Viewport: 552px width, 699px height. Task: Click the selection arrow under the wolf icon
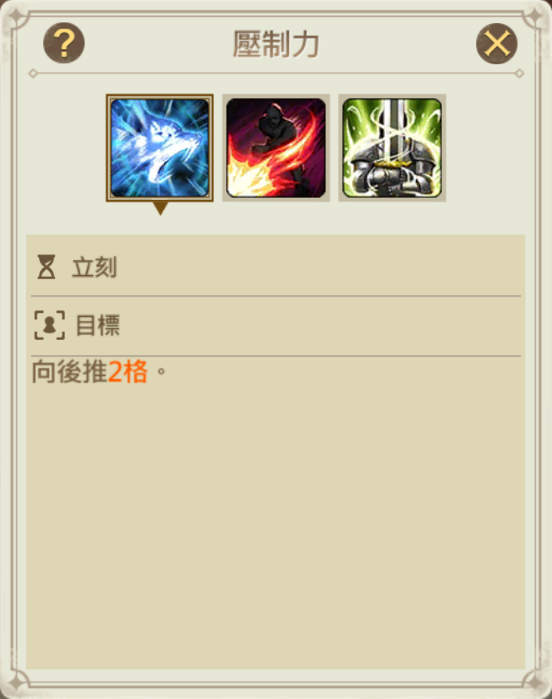[x=160, y=208]
